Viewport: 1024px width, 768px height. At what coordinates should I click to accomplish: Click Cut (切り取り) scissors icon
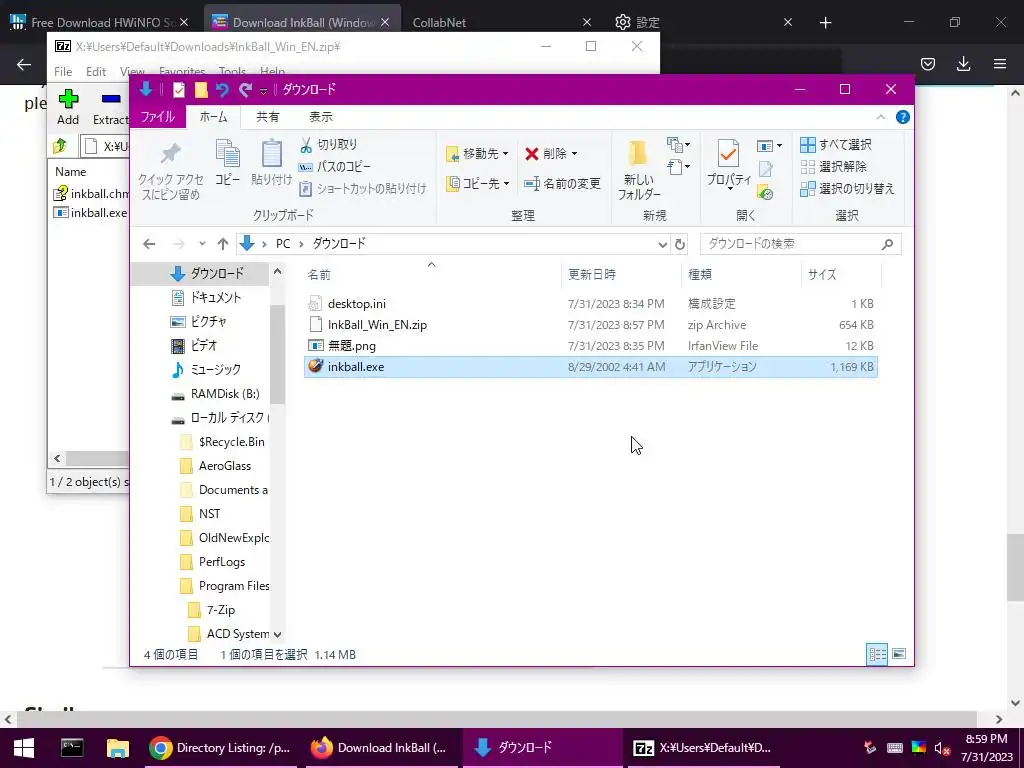pos(306,145)
